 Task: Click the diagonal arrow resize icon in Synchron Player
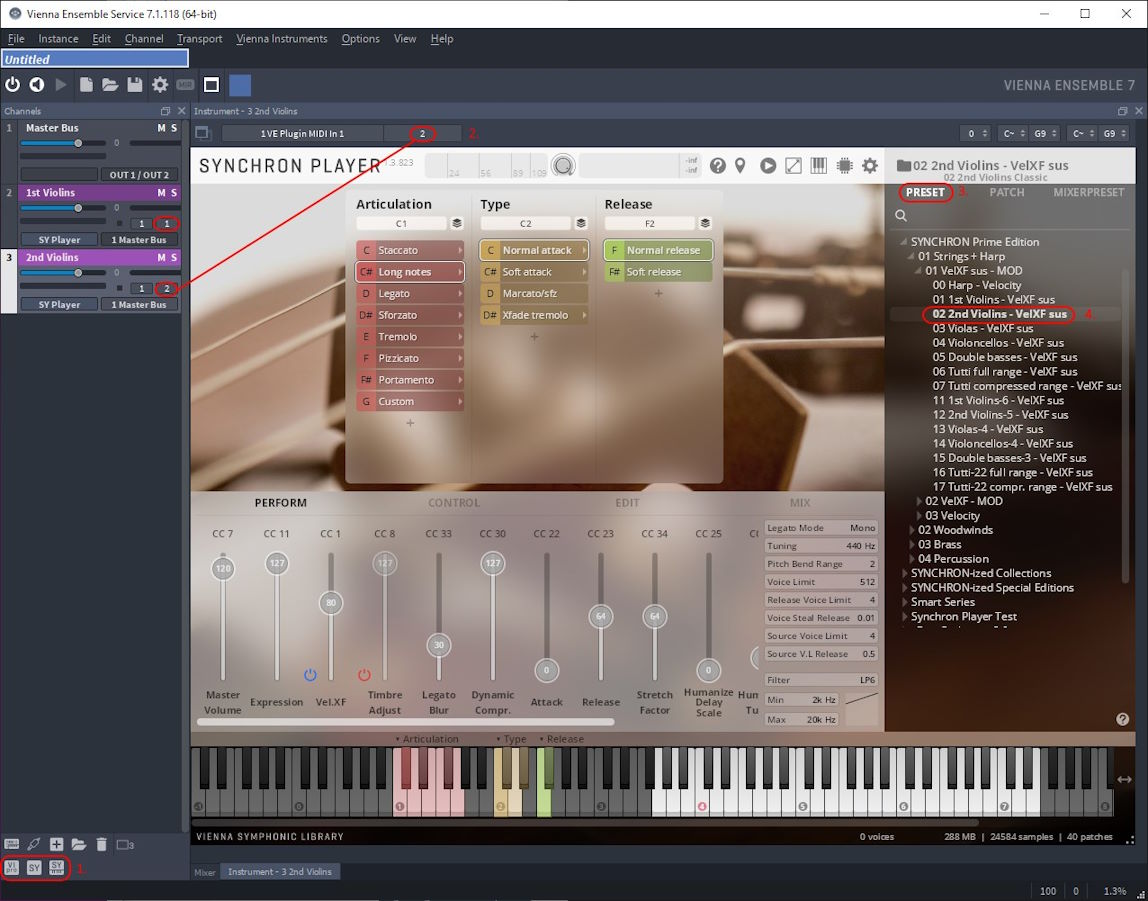(793, 166)
